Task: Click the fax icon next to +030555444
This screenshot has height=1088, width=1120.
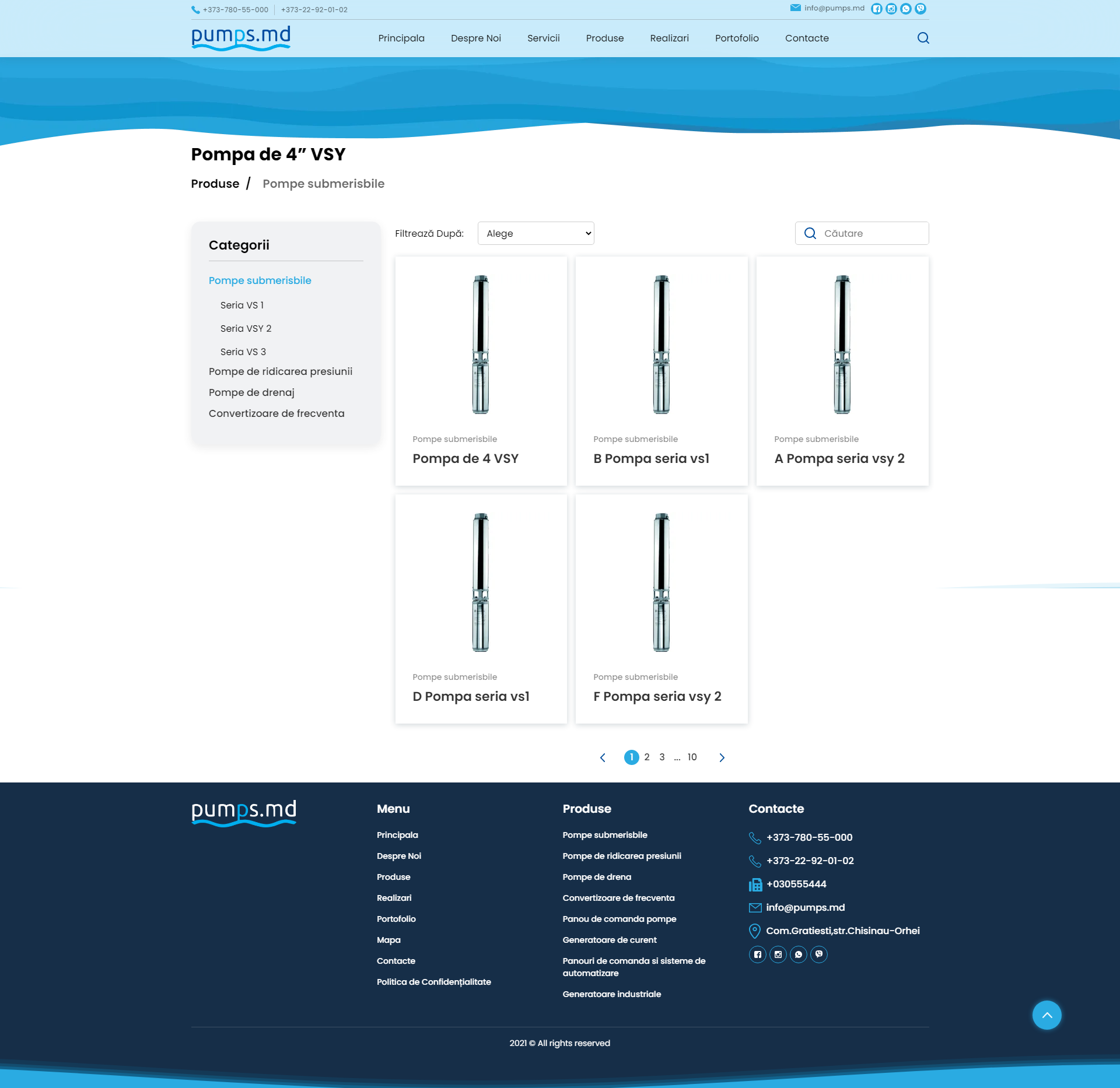Action: click(x=755, y=885)
